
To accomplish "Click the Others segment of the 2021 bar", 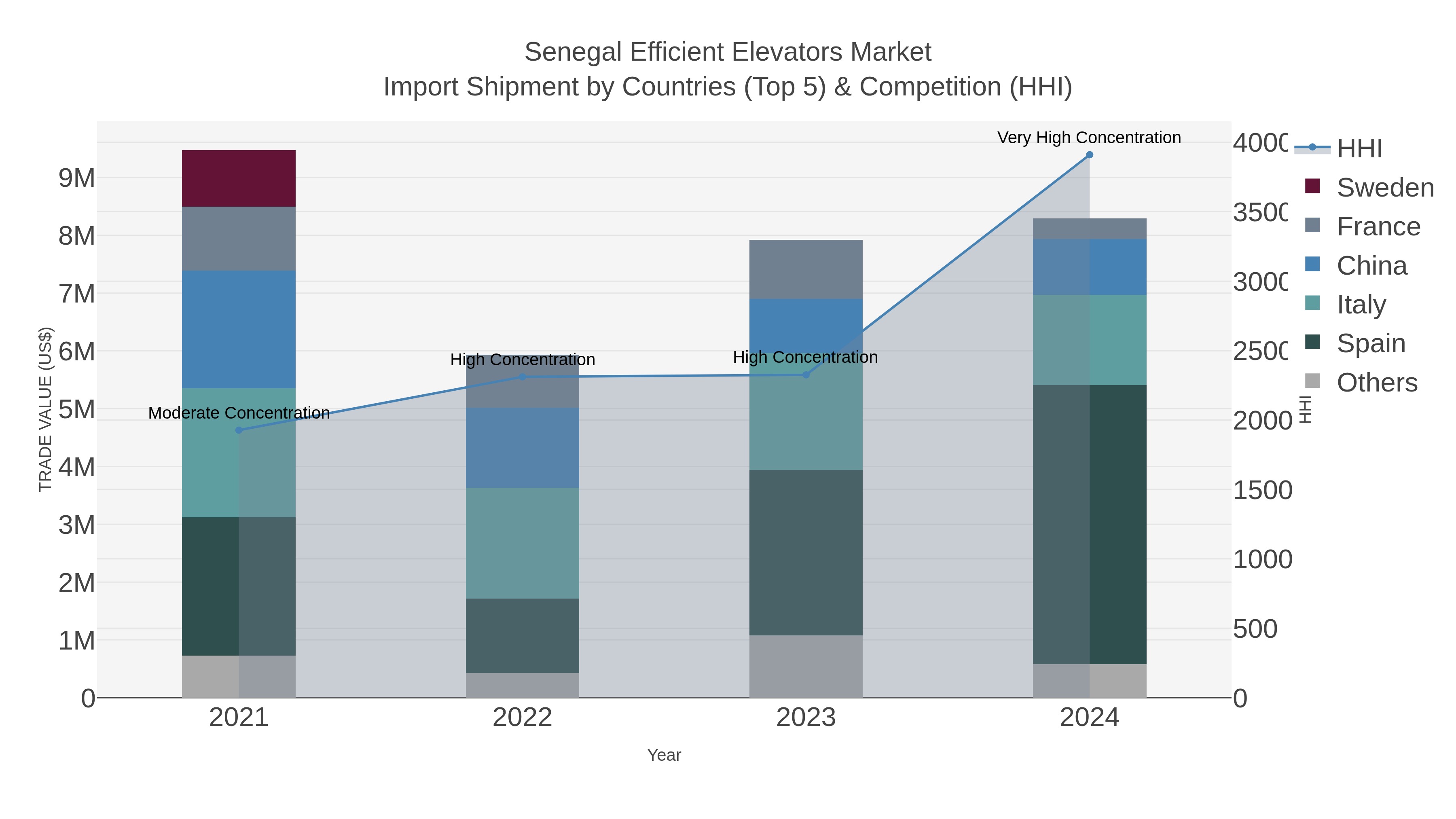I will (239, 677).
